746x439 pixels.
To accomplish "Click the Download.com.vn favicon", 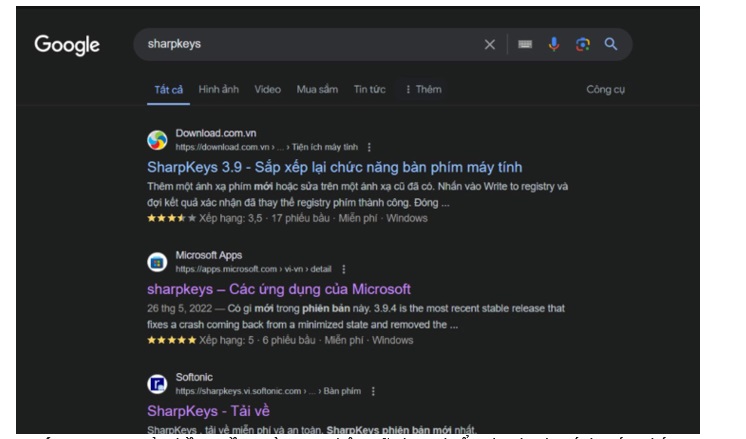I will (x=157, y=140).
